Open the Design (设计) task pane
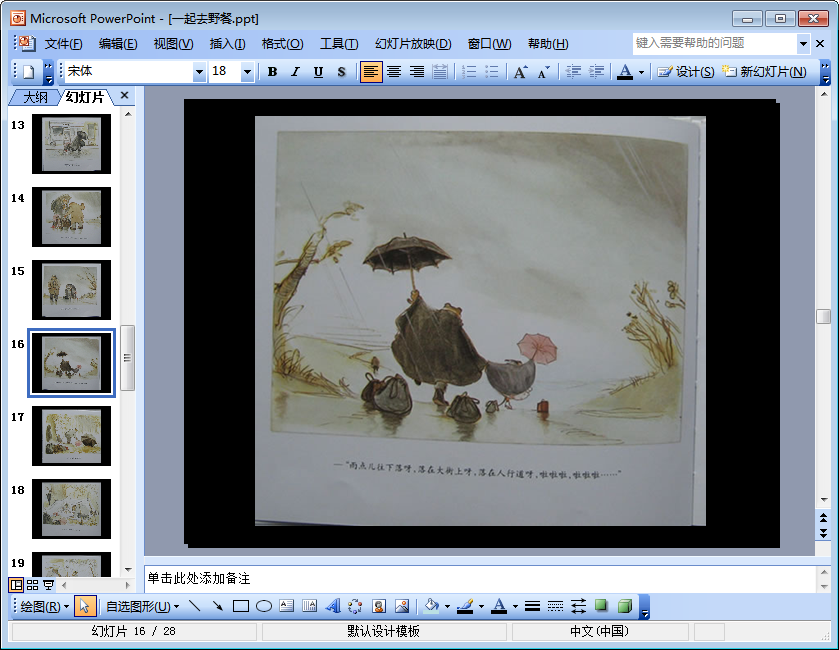Screen dimensions: 839x650 coord(685,72)
